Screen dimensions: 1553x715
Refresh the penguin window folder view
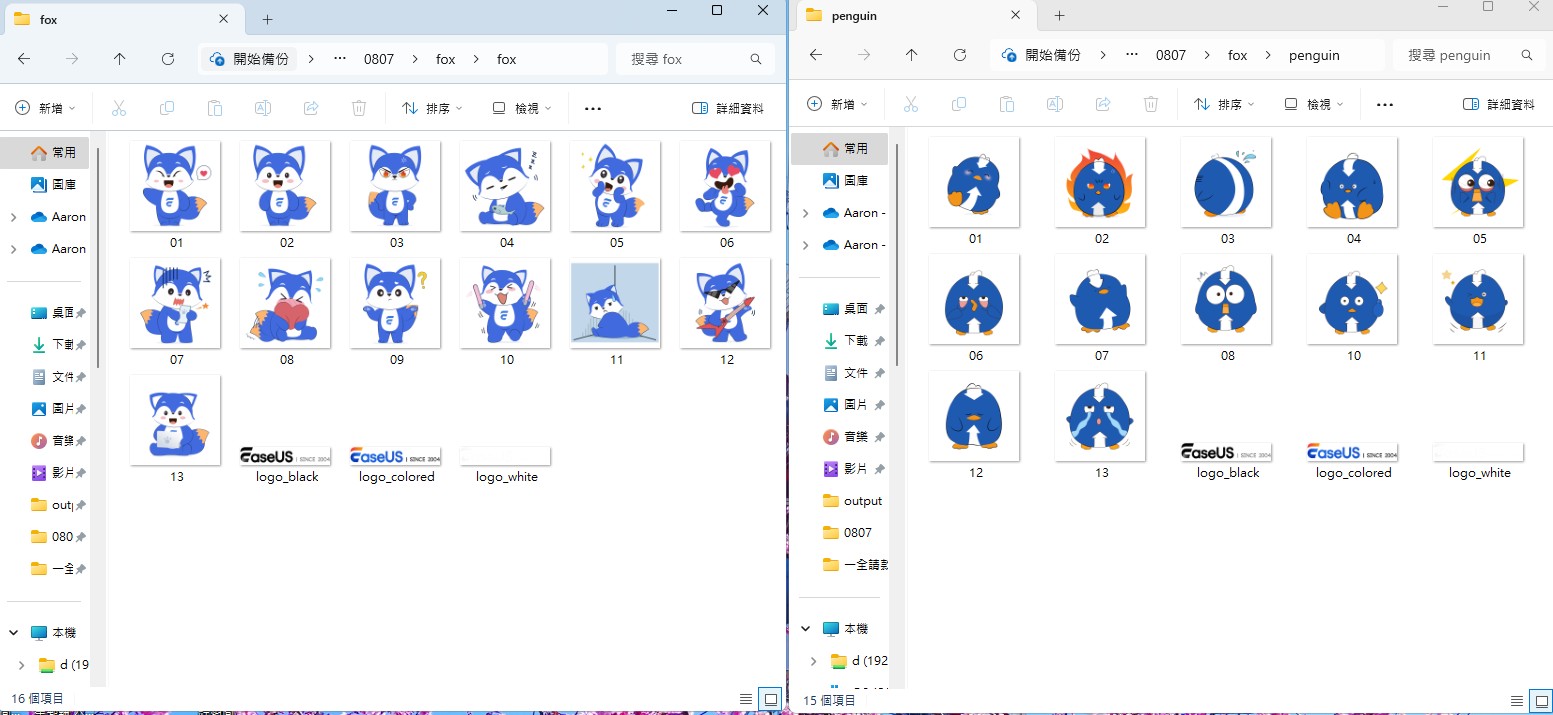click(960, 55)
